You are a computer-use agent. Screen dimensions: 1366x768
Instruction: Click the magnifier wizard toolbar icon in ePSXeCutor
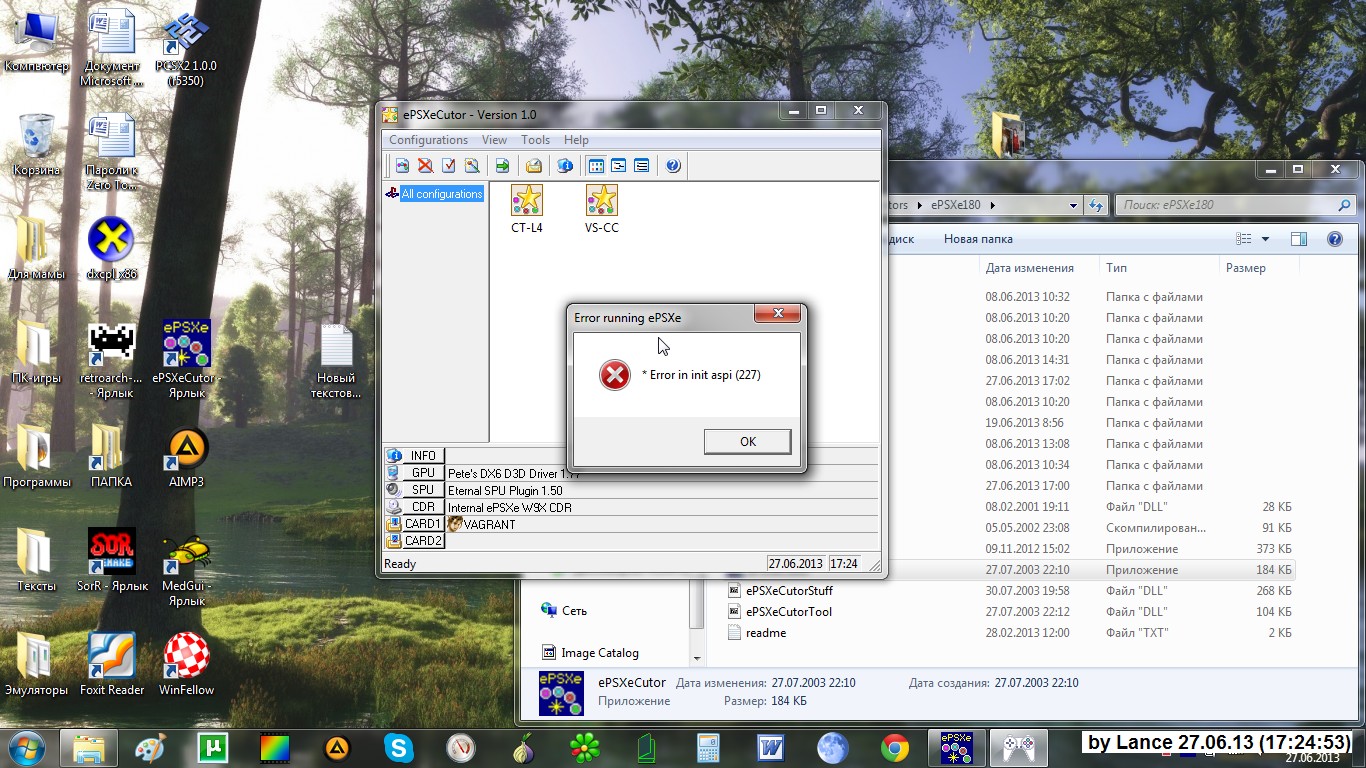point(472,166)
